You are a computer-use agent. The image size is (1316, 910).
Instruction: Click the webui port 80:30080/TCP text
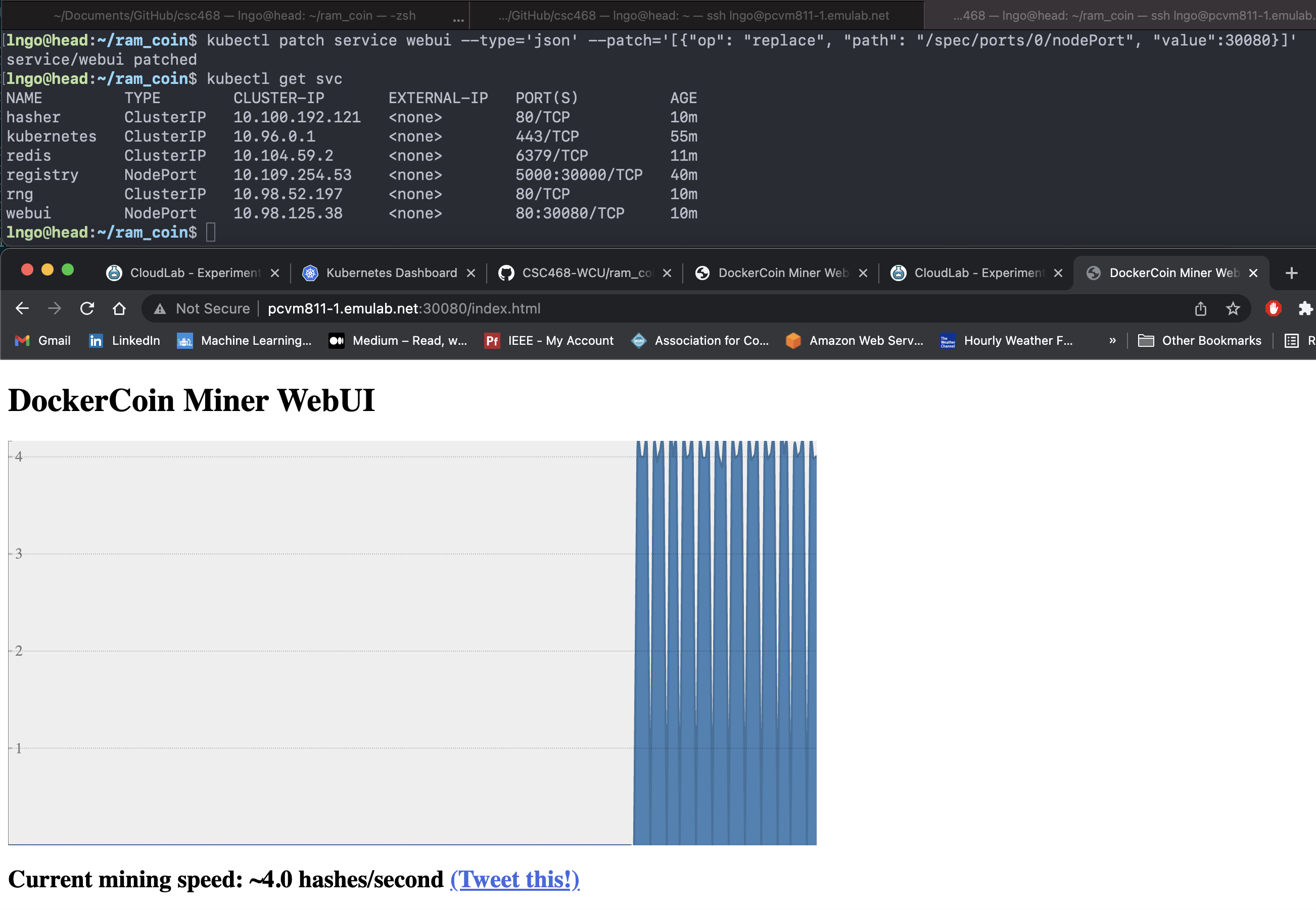click(570, 213)
